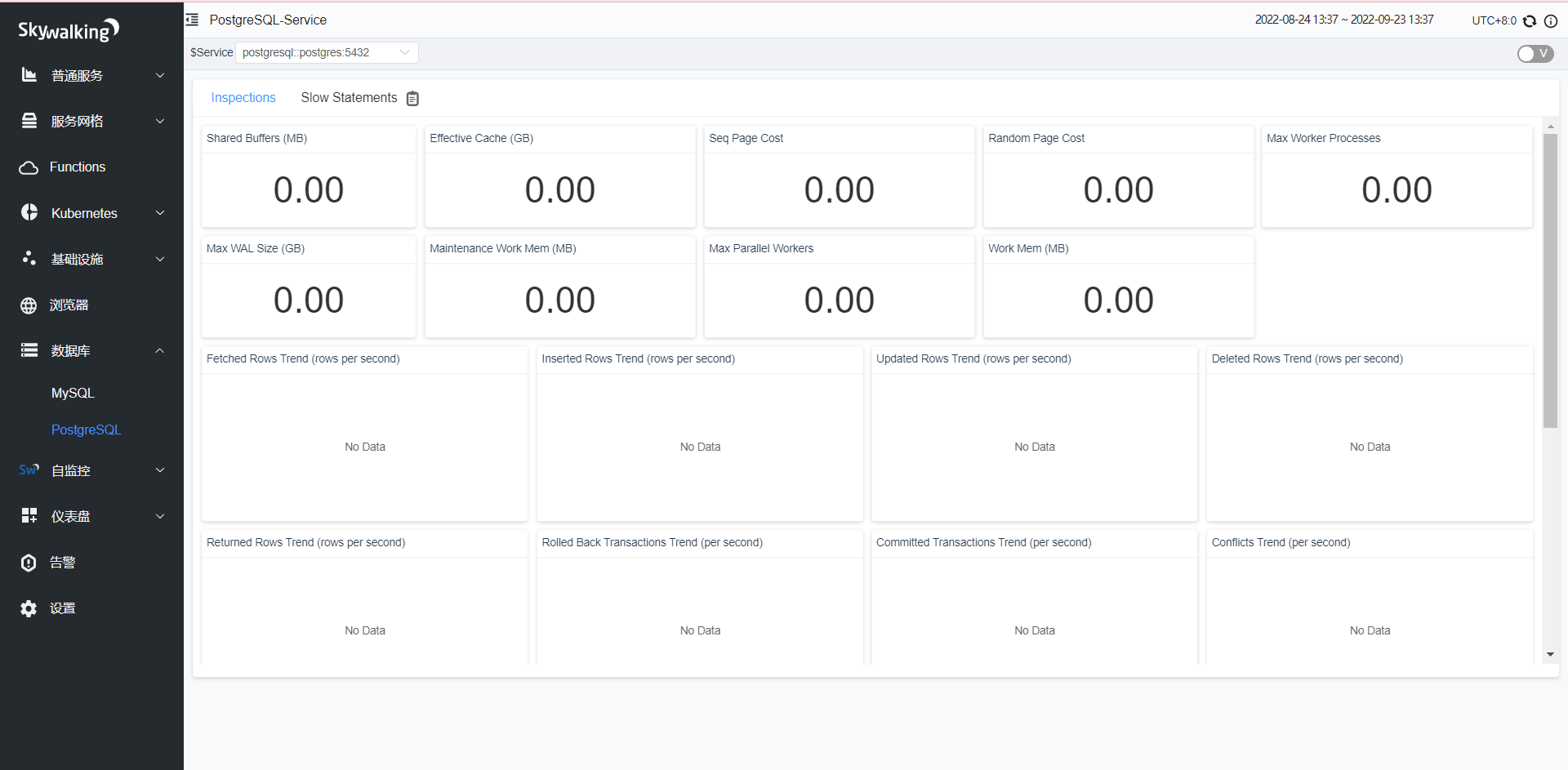
Task: Expand the Kubernetes menu chevron
Action: (x=160, y=213)
